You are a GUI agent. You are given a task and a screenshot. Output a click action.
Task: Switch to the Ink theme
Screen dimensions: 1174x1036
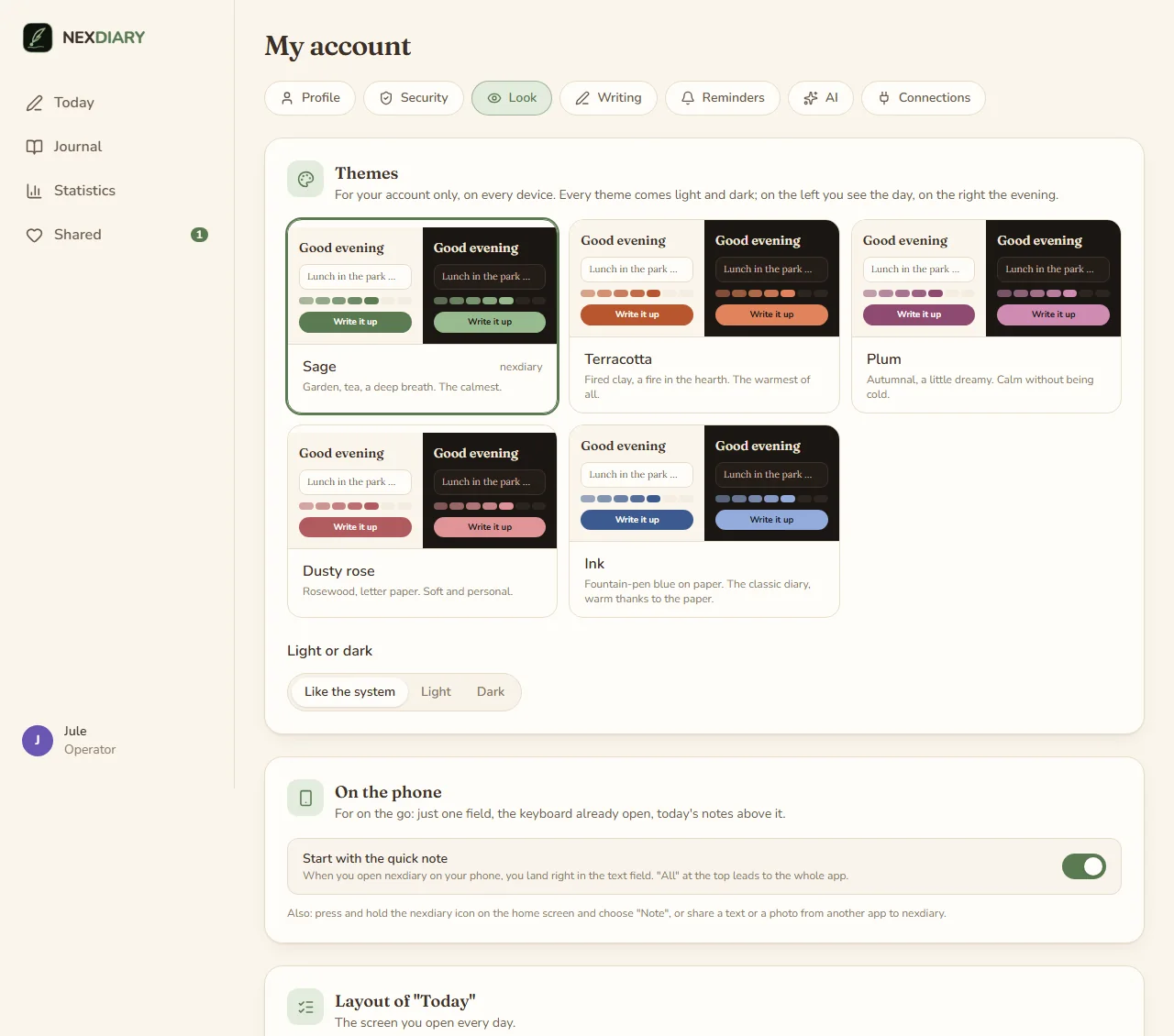click(704, 521)
